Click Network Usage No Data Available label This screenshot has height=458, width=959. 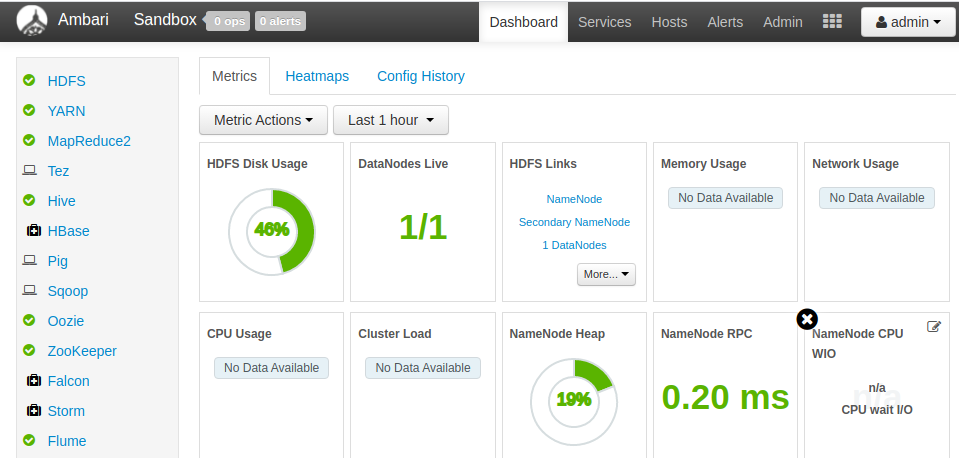pos(877,198)
